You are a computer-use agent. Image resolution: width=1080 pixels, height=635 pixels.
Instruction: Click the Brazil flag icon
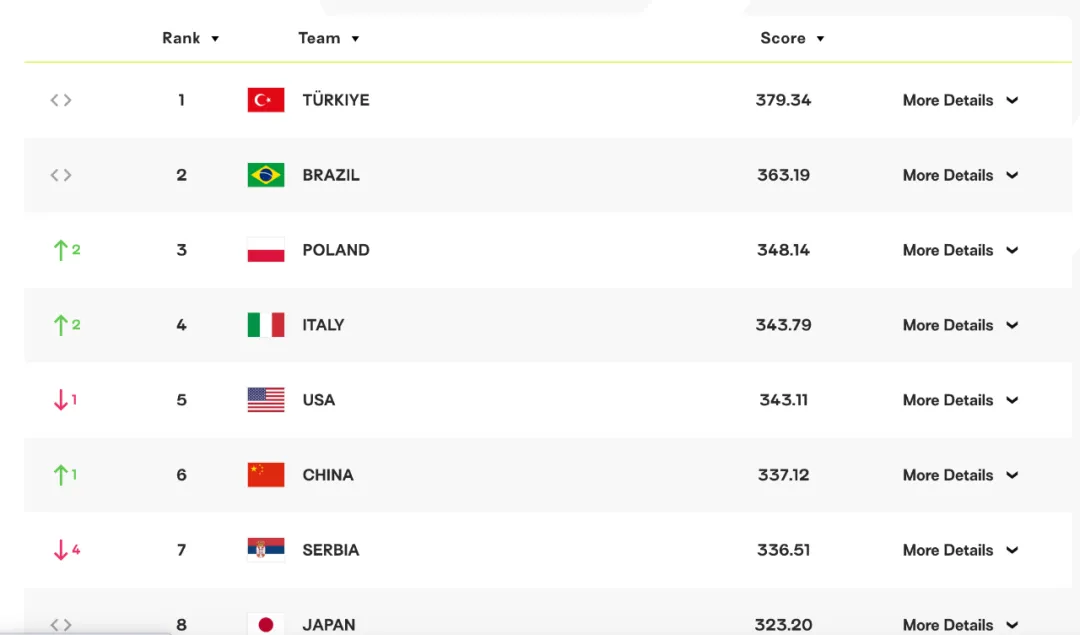[266, 175]
